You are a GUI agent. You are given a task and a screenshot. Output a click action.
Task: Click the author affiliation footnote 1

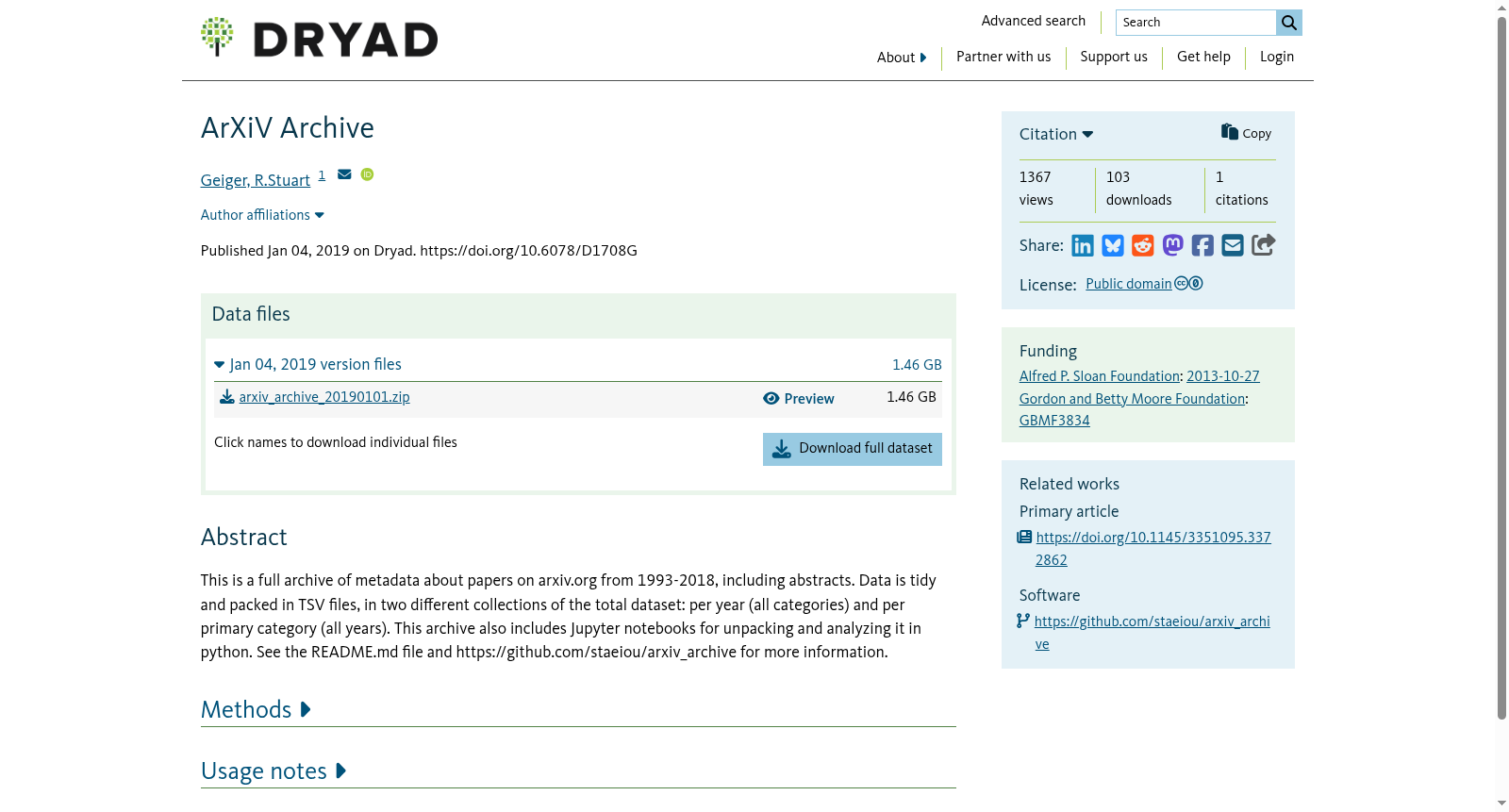(322, 175)
